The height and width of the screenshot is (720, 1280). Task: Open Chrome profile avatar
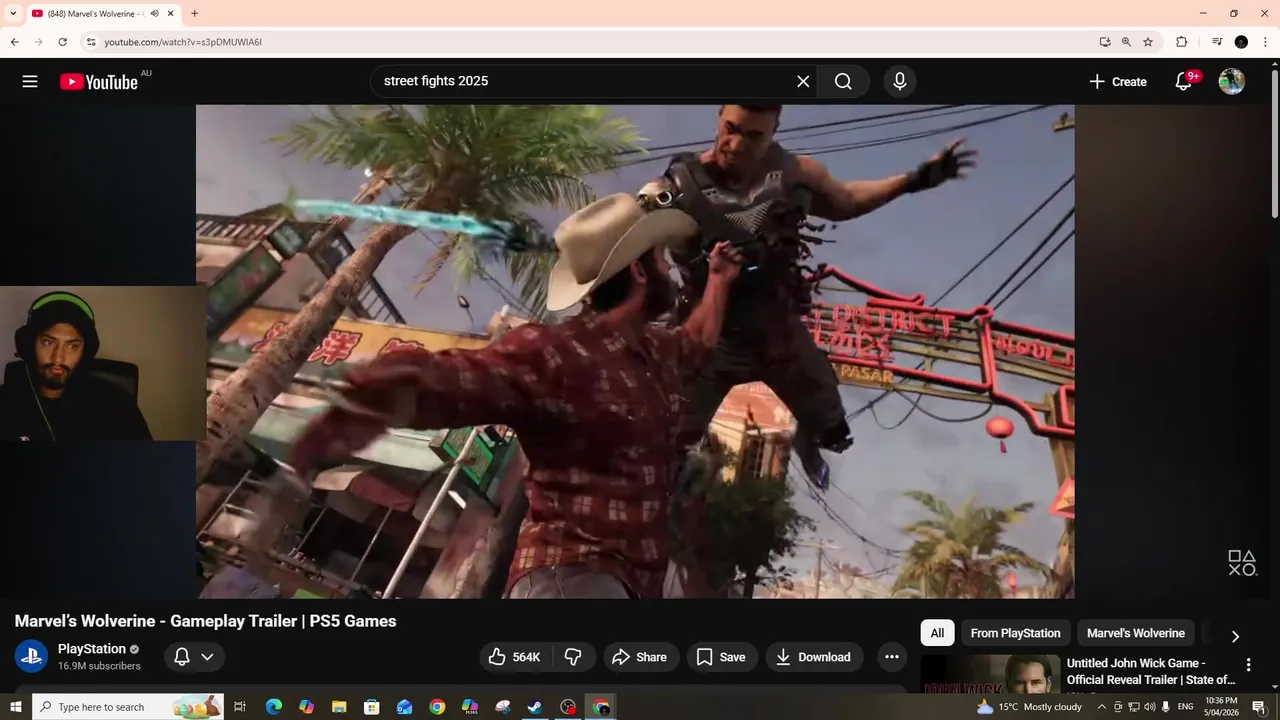1241,42
